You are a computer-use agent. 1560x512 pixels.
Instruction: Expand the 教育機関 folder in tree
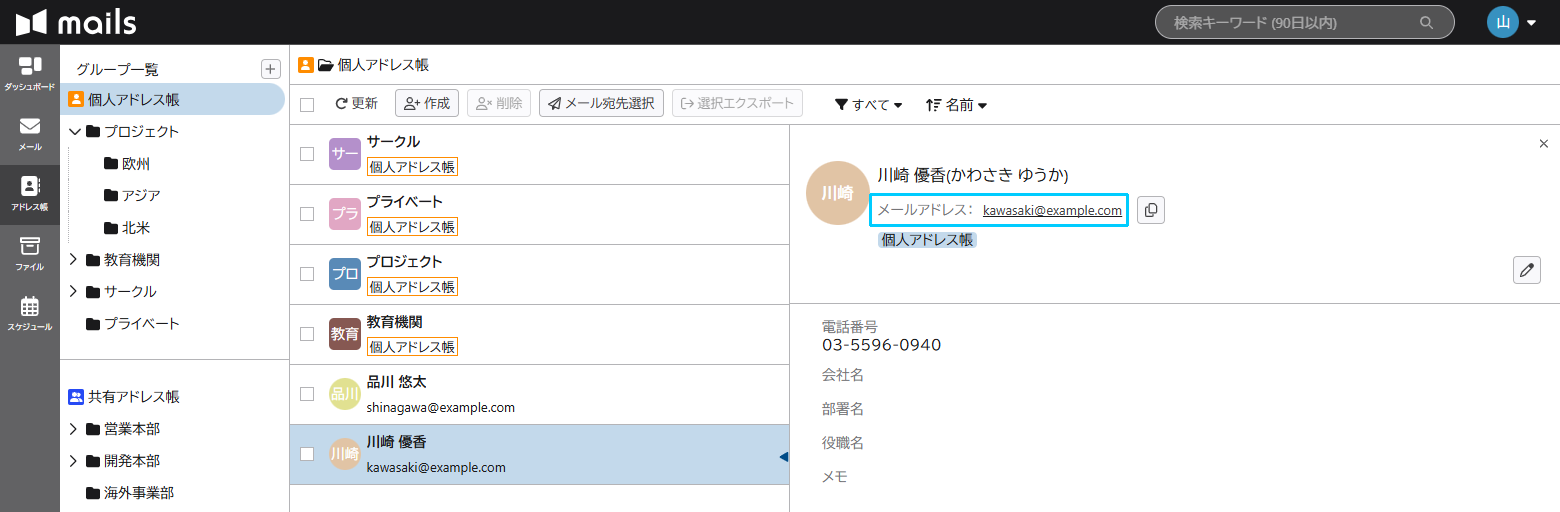74,260
